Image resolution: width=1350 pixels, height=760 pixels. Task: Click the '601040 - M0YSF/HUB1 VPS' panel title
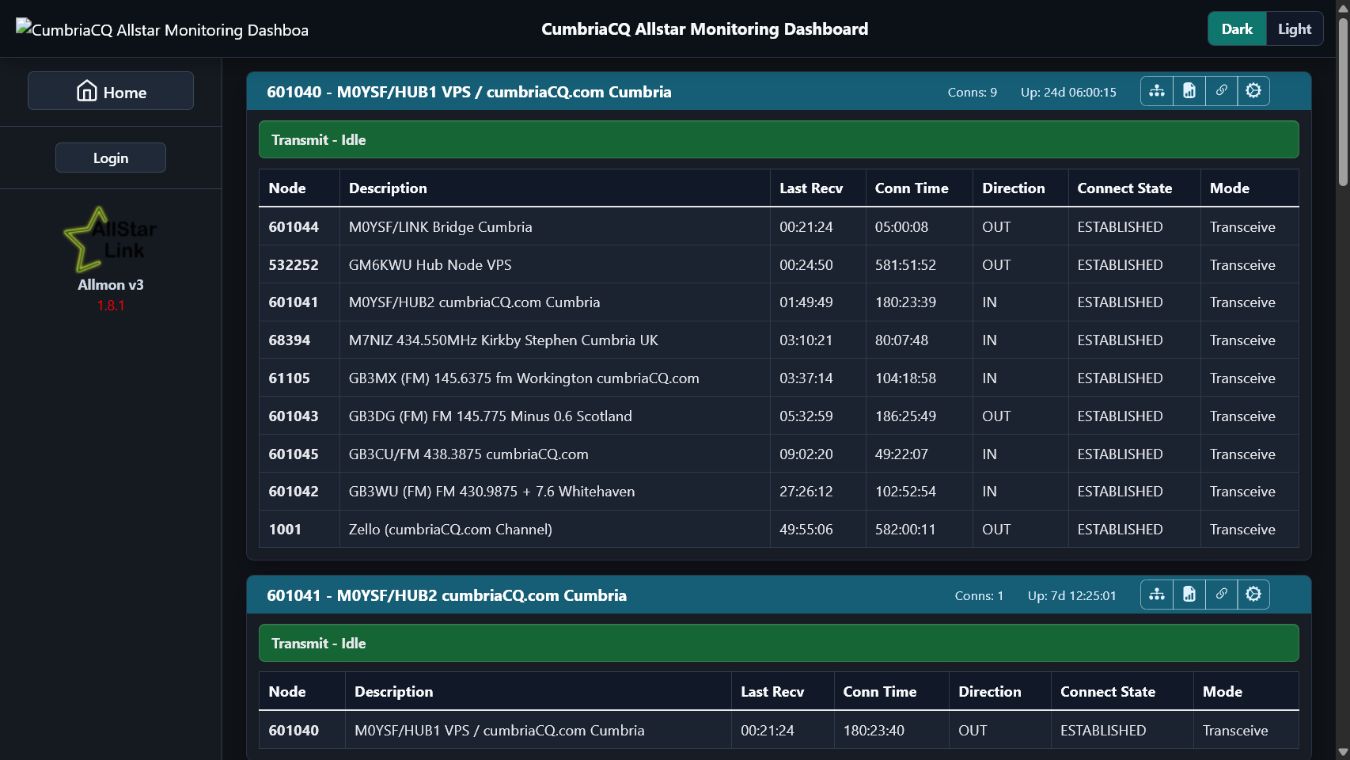tap(469, 92)
